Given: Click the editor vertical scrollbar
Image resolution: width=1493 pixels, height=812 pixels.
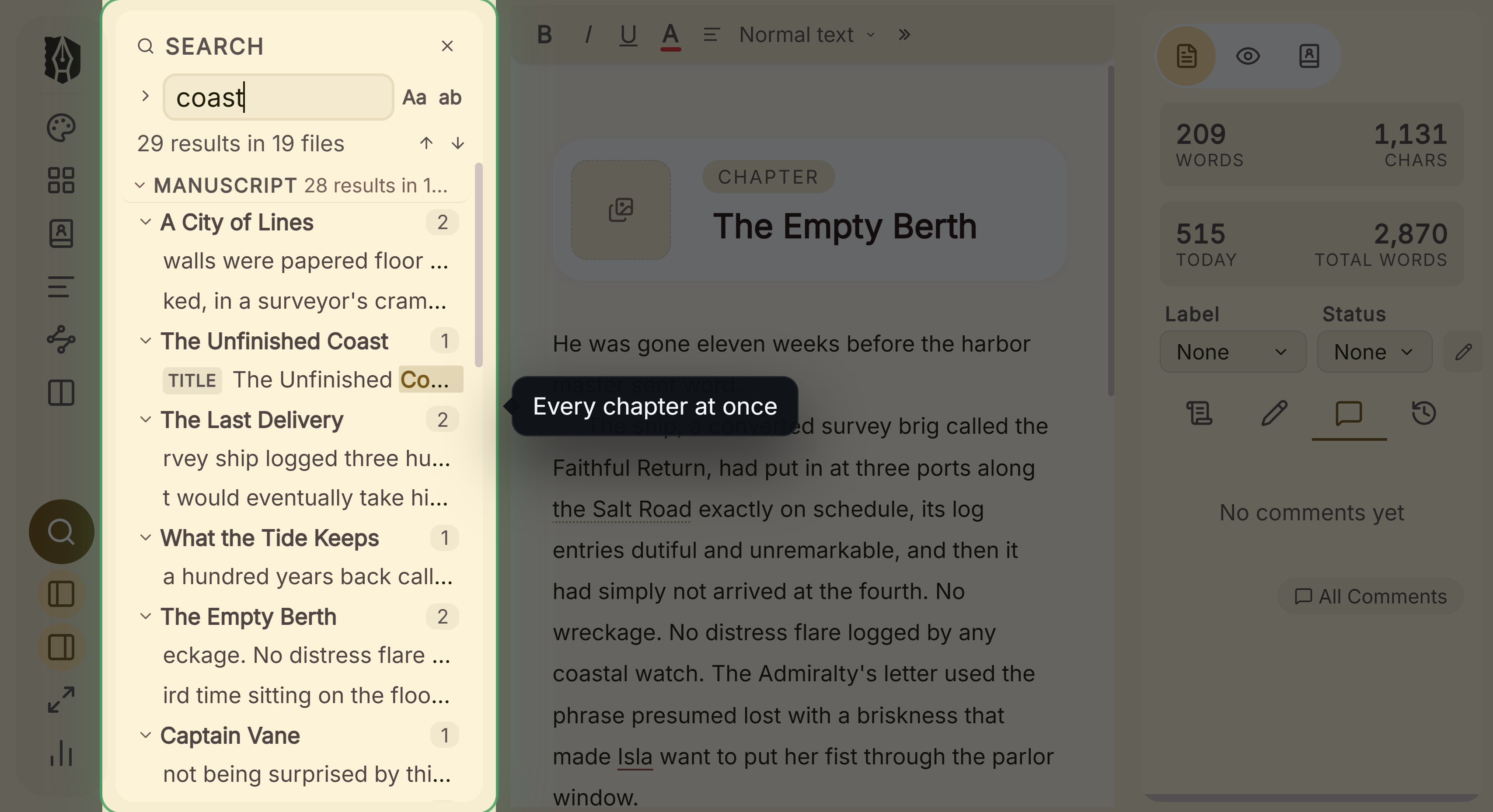Looking at the screenshot, I should [1111, 231].
